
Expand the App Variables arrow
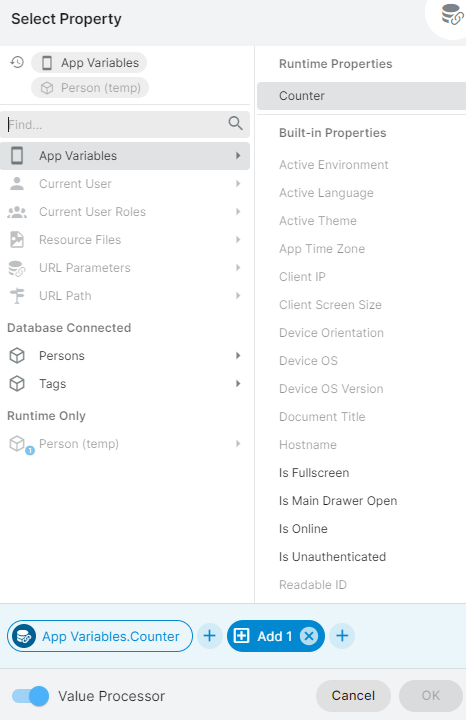pos(238,156)
